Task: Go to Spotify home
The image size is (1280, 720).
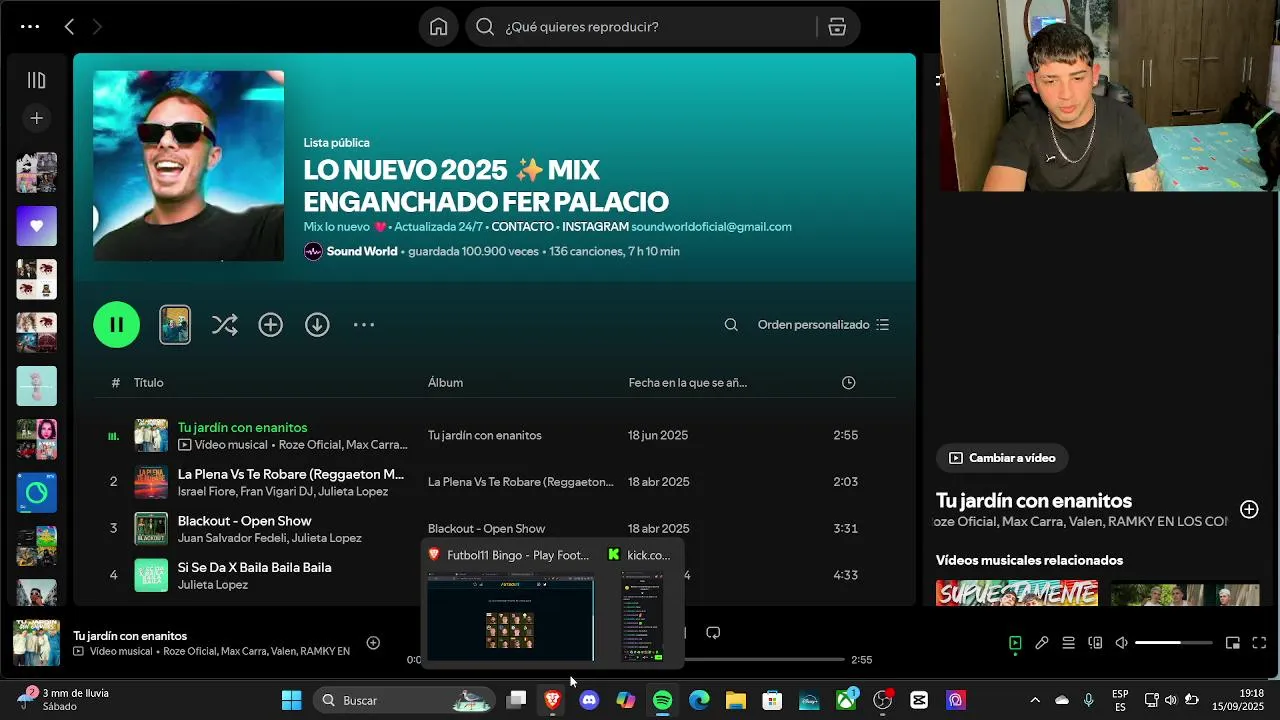Action: coord(438,27)
